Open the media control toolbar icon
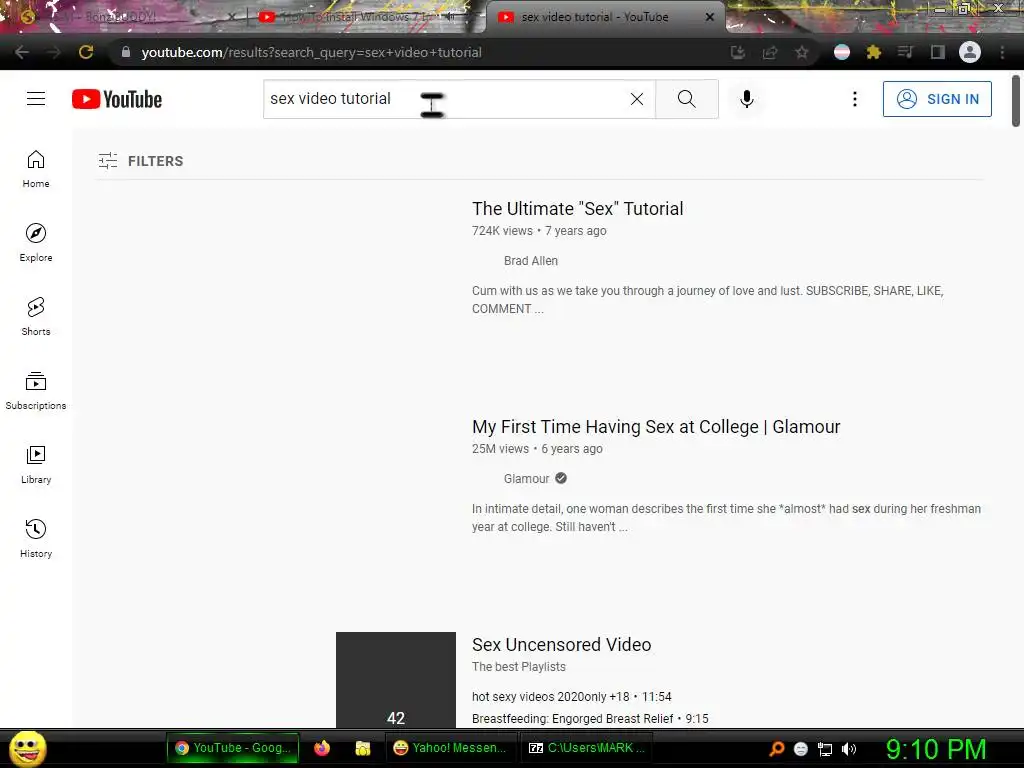Image resolution: width=1024 pixels, height=768 pixels. (905, 52)
